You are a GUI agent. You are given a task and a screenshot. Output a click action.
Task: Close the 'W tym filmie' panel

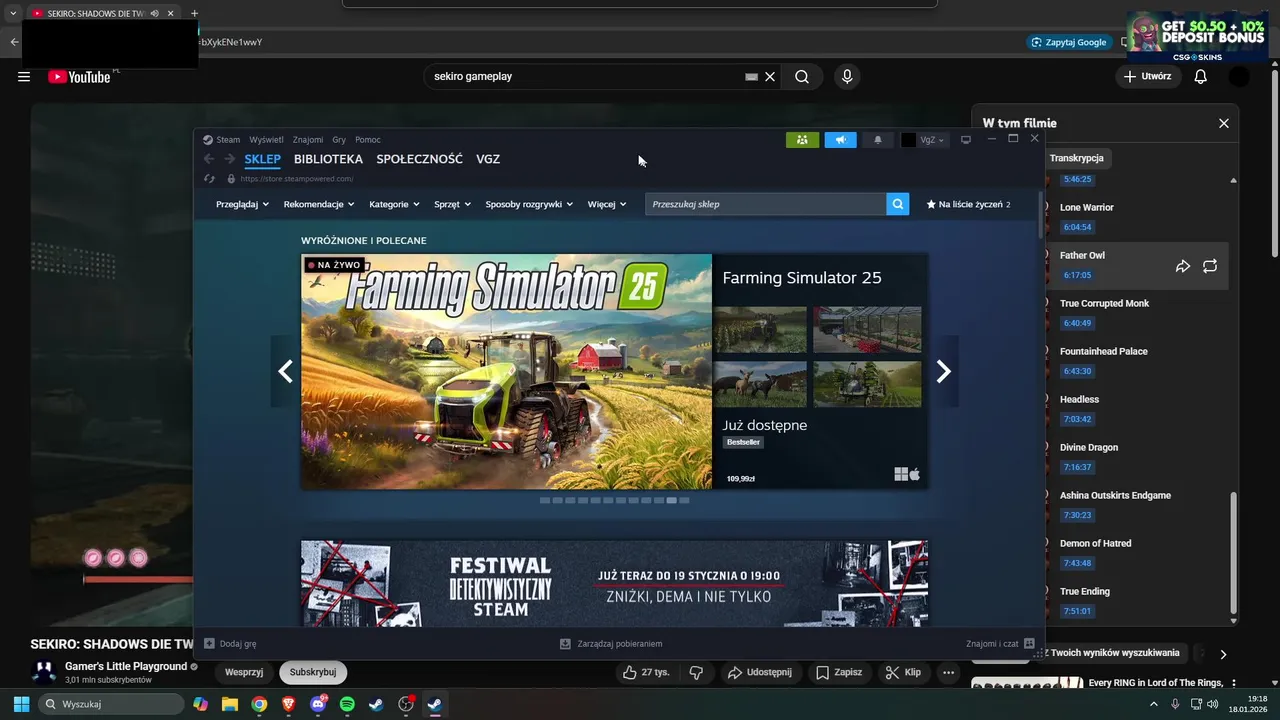pyautogui.click(x=1224, y=123)
